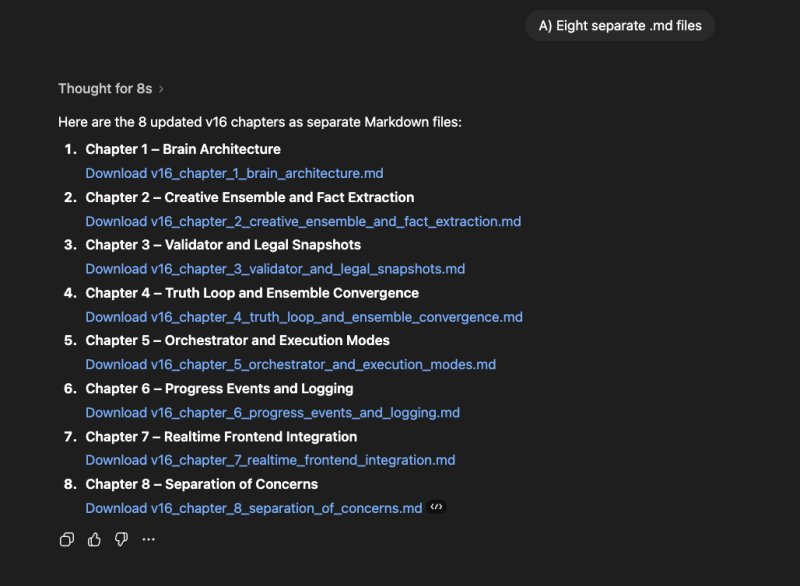Click the "Chapter 1 – Brain Architecture" heading

pos(183,149)
